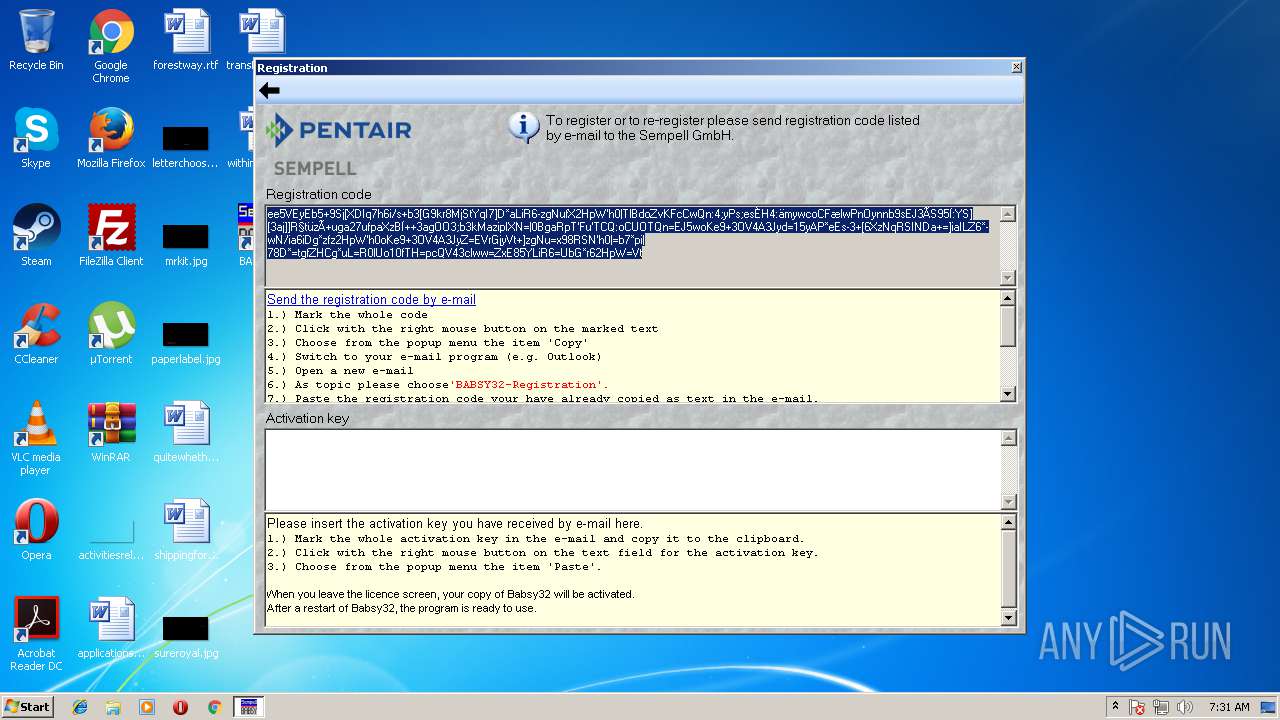Open Opera from the taskbar

(x=180, y=707)
